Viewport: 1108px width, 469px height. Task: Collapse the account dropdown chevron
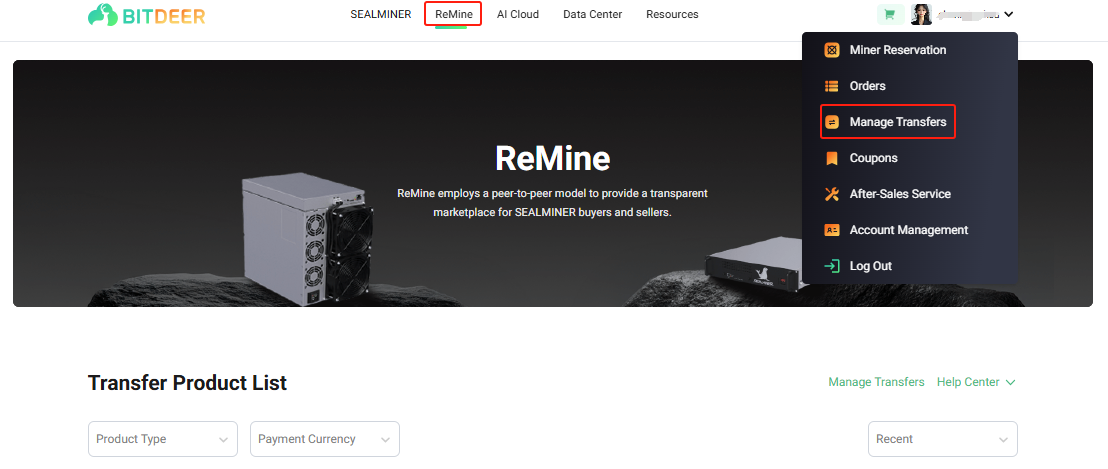tap(1009, 14)
